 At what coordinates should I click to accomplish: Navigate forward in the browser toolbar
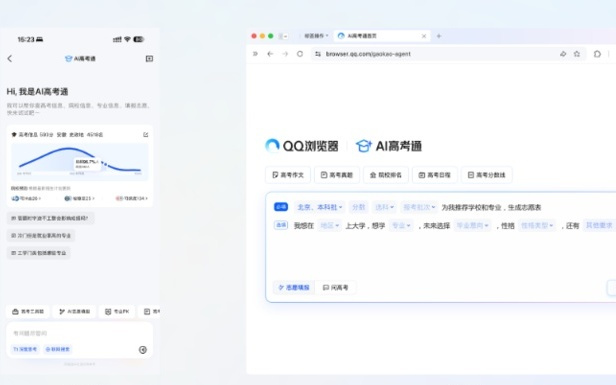click(285, 54)
